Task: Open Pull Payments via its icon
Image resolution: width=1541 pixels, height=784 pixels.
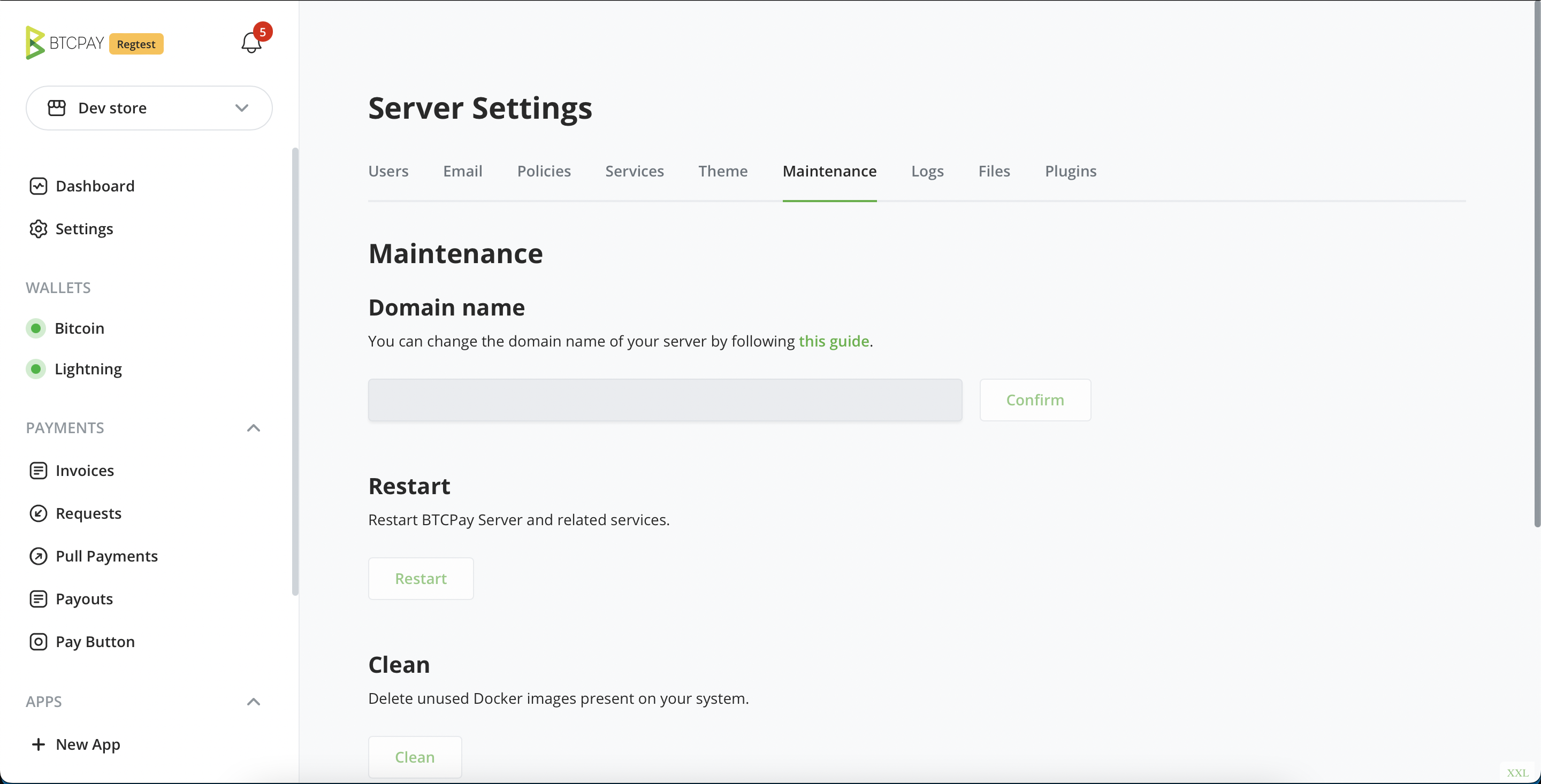Action: (39, 556)
